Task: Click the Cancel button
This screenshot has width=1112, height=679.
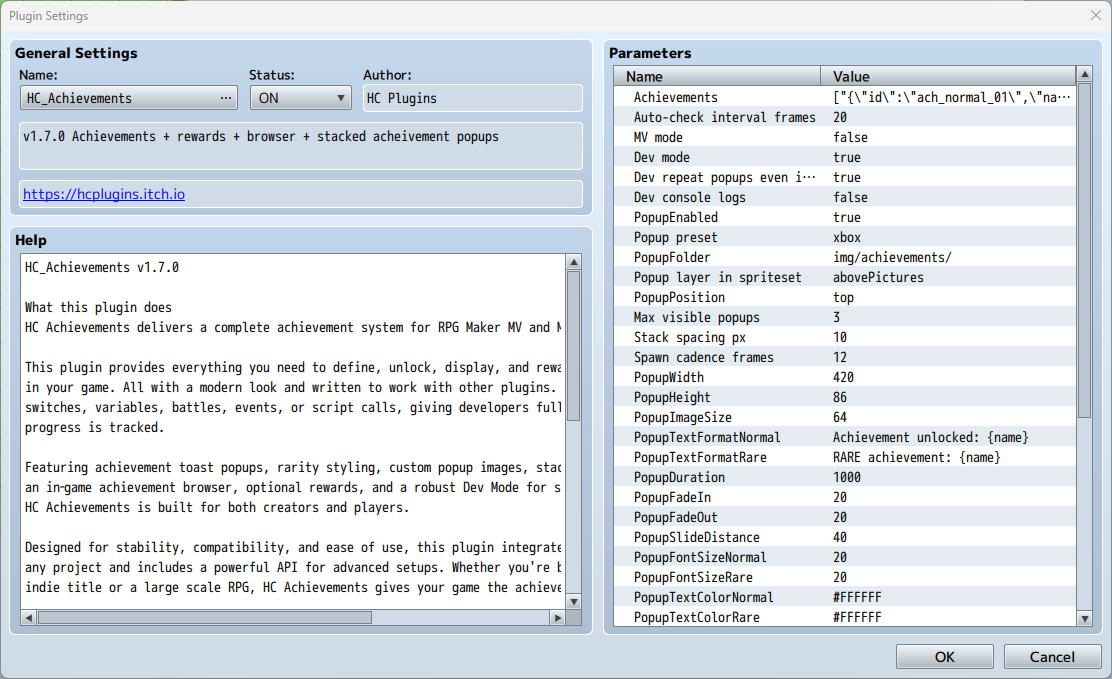Action: [1052, 657]
